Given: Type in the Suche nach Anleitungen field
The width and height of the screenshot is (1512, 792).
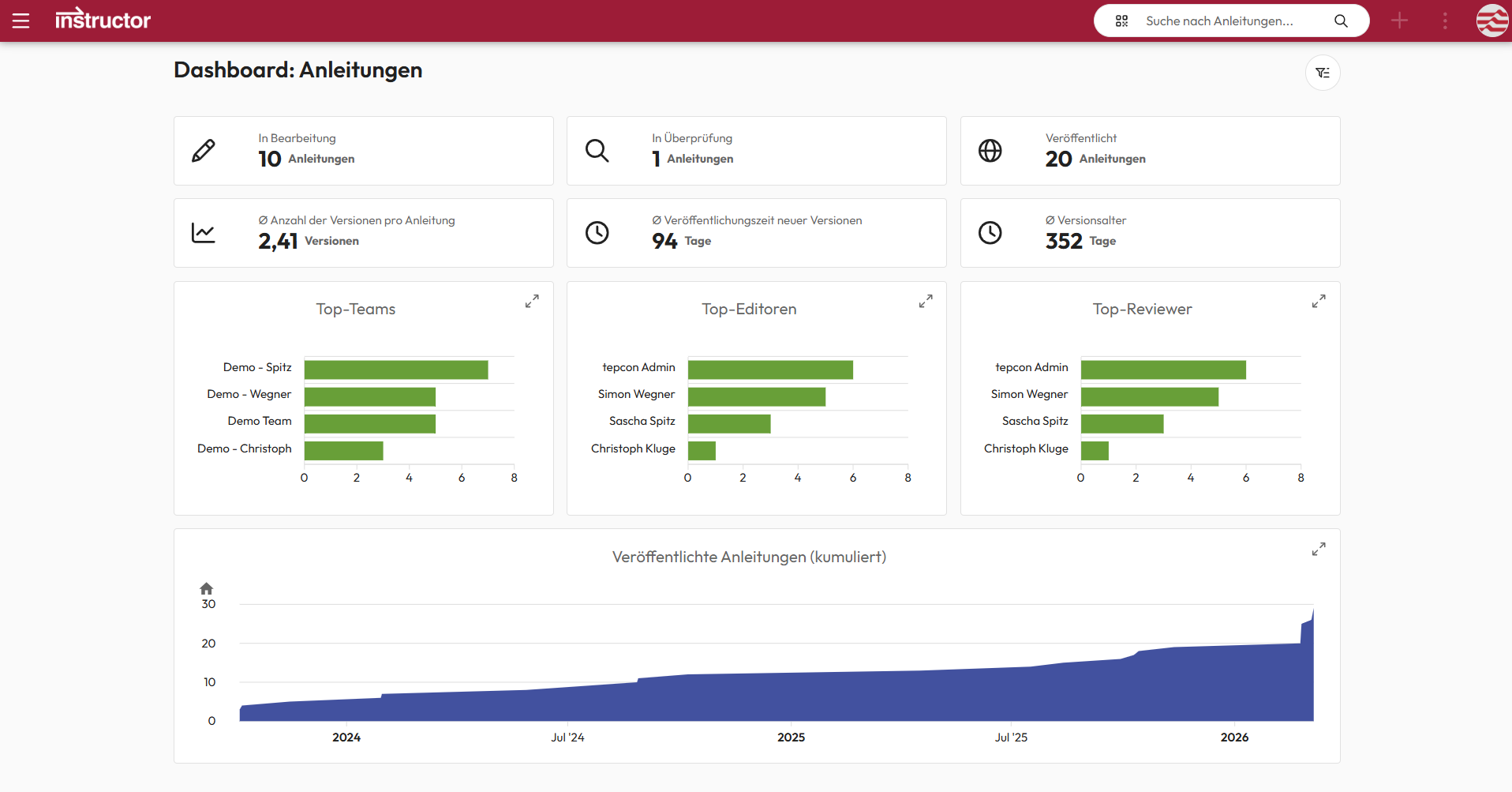Looking at the screenshot, I should click(x=1231, y=21).
